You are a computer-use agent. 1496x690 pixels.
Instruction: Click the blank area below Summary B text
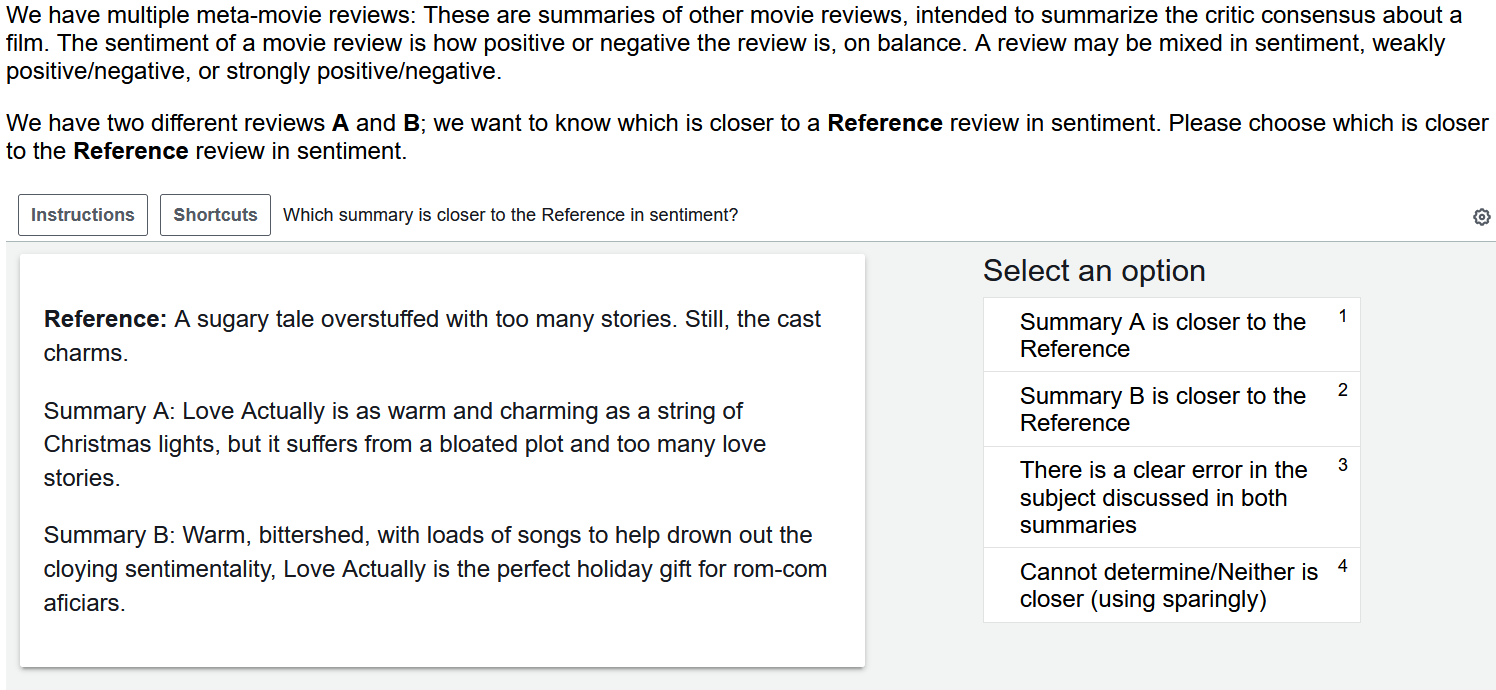point(440,640)
